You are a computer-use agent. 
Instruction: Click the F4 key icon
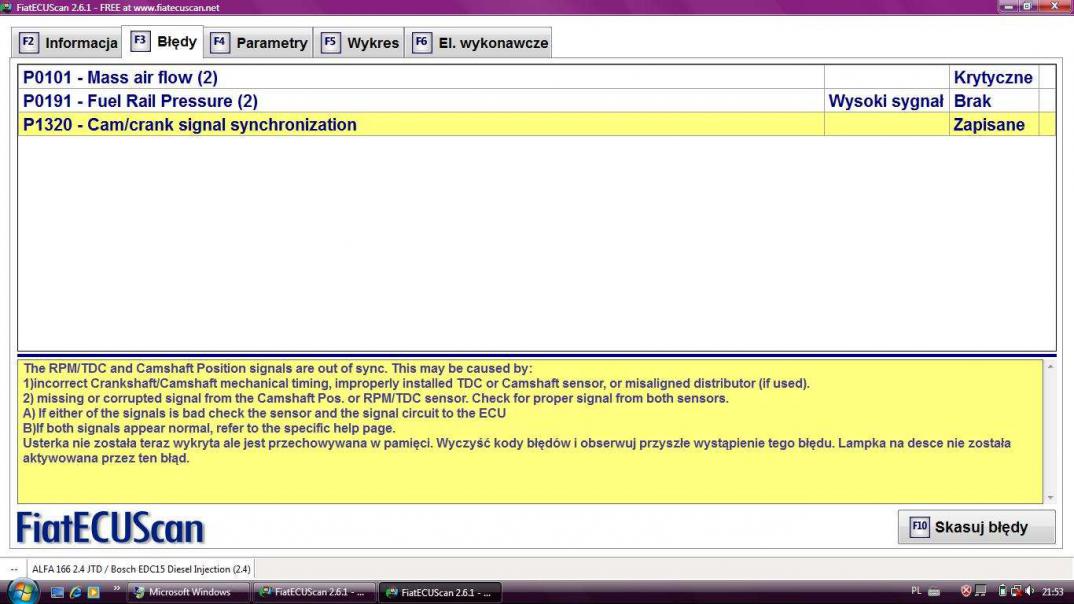point(219,42)
